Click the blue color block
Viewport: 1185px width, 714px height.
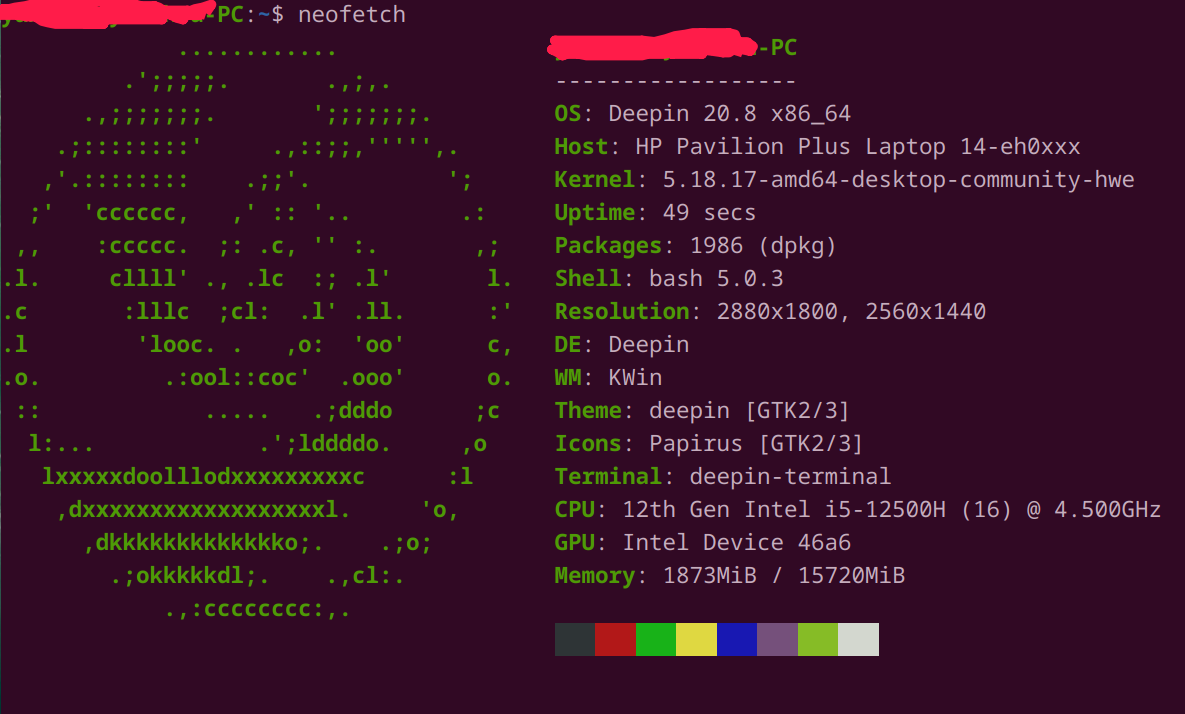737,639
